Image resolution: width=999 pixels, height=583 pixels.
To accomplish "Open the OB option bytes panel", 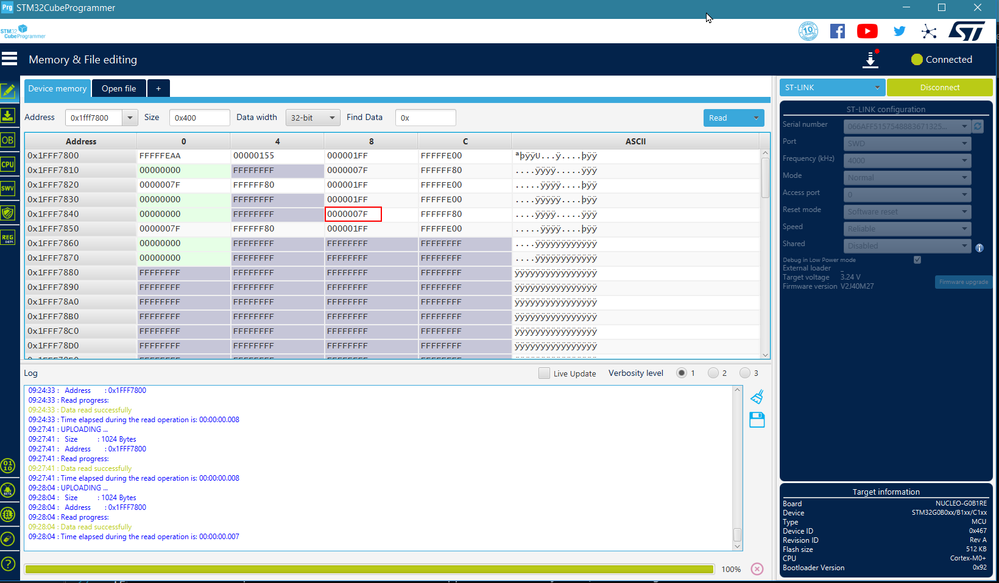I will tap(8, 140).
